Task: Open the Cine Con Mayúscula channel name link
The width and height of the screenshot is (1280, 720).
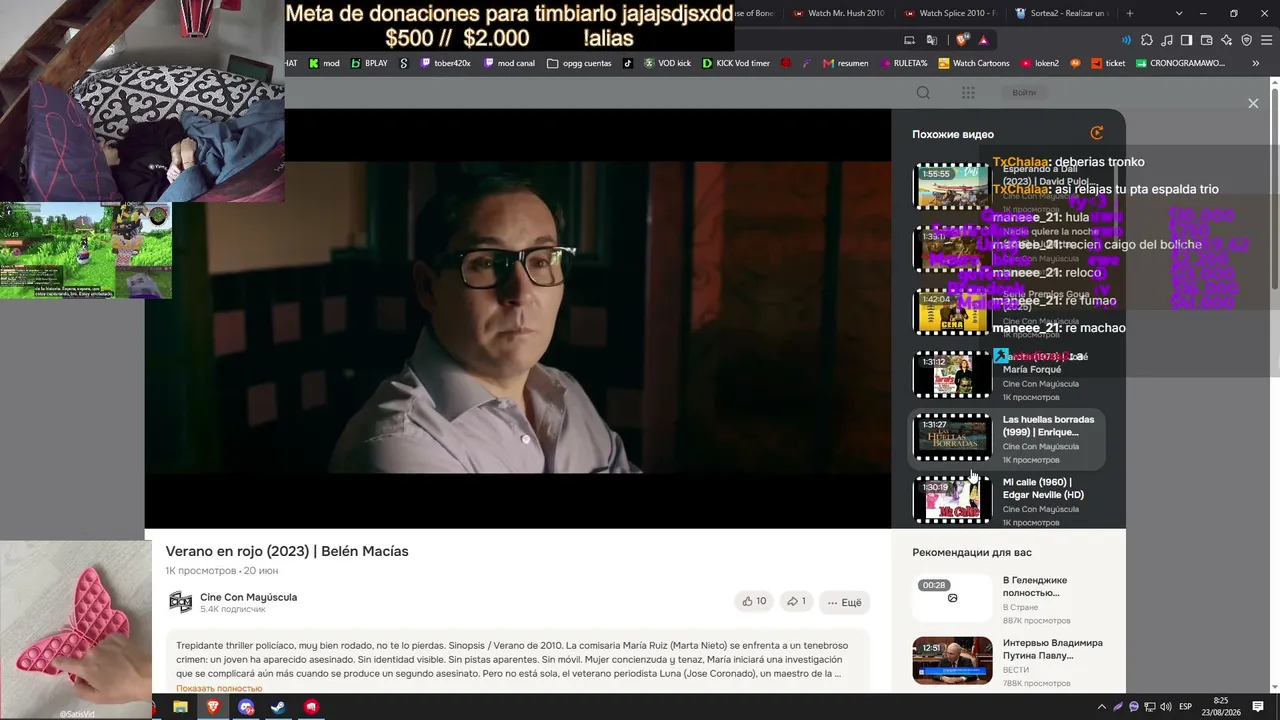Action: coord(248,597)
